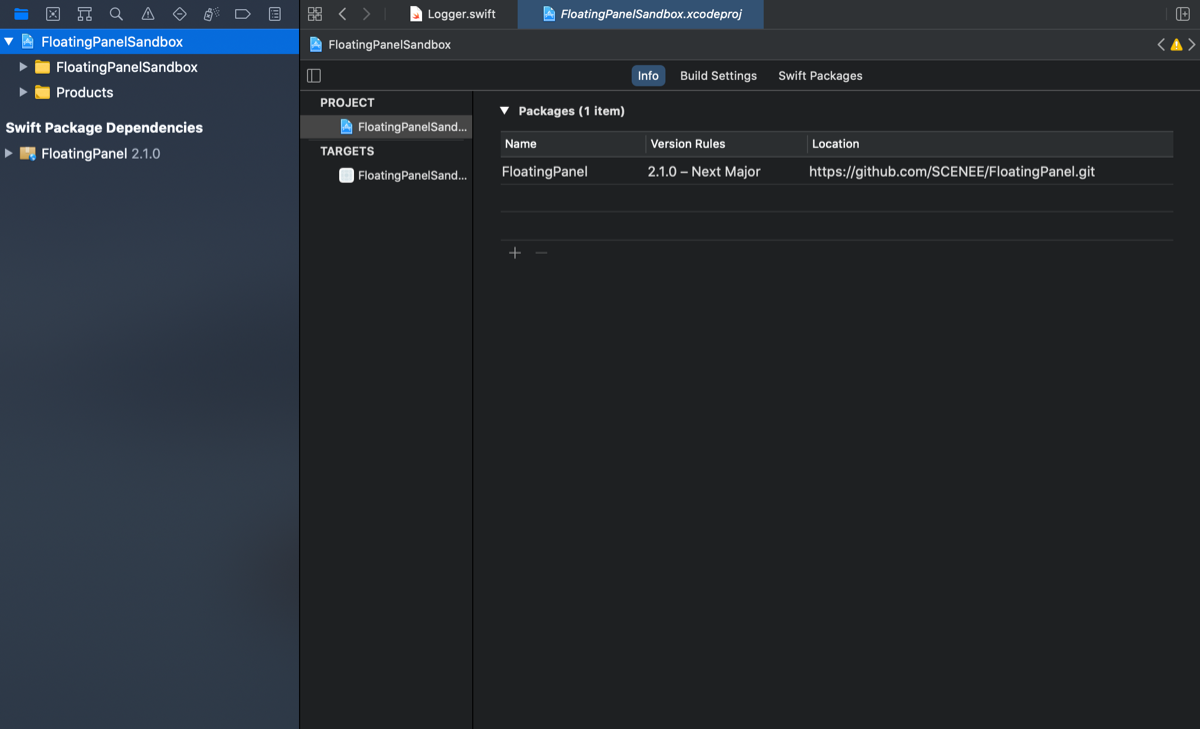The image size is (1200, 729).
Task: Add a package with the plus button
Action: pyautogui.click(x=515, y=253)
